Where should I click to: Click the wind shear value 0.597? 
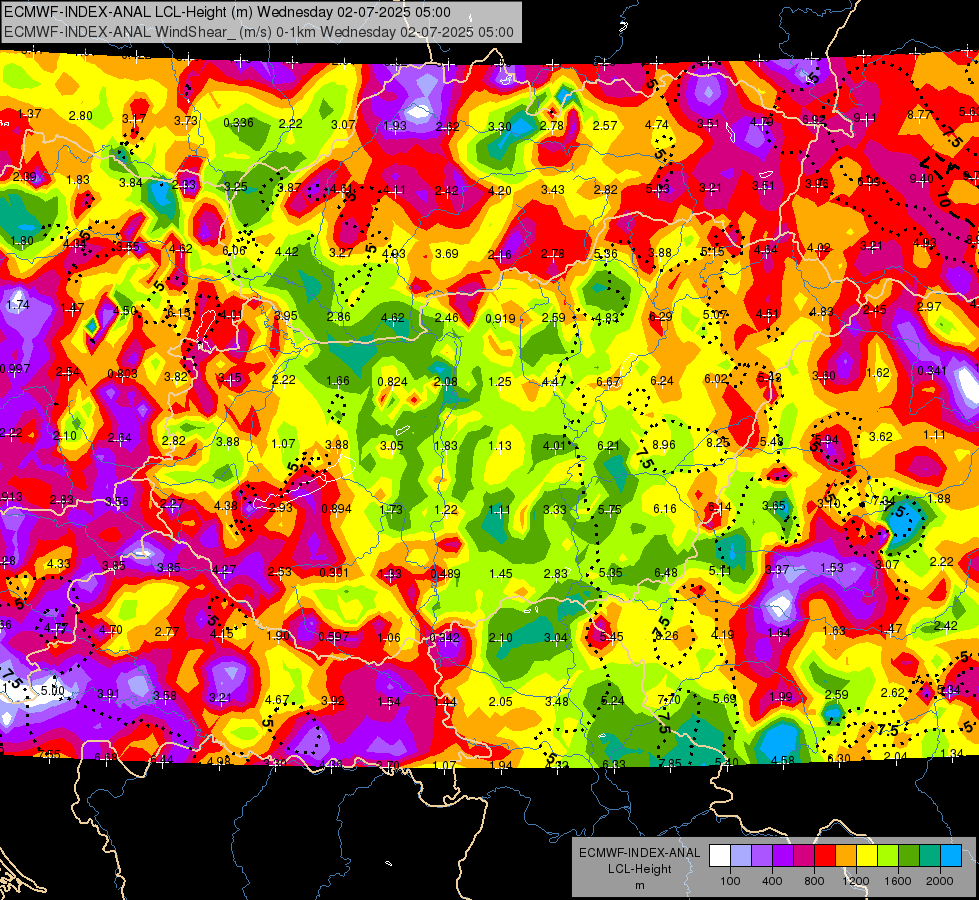pos(333,636)
